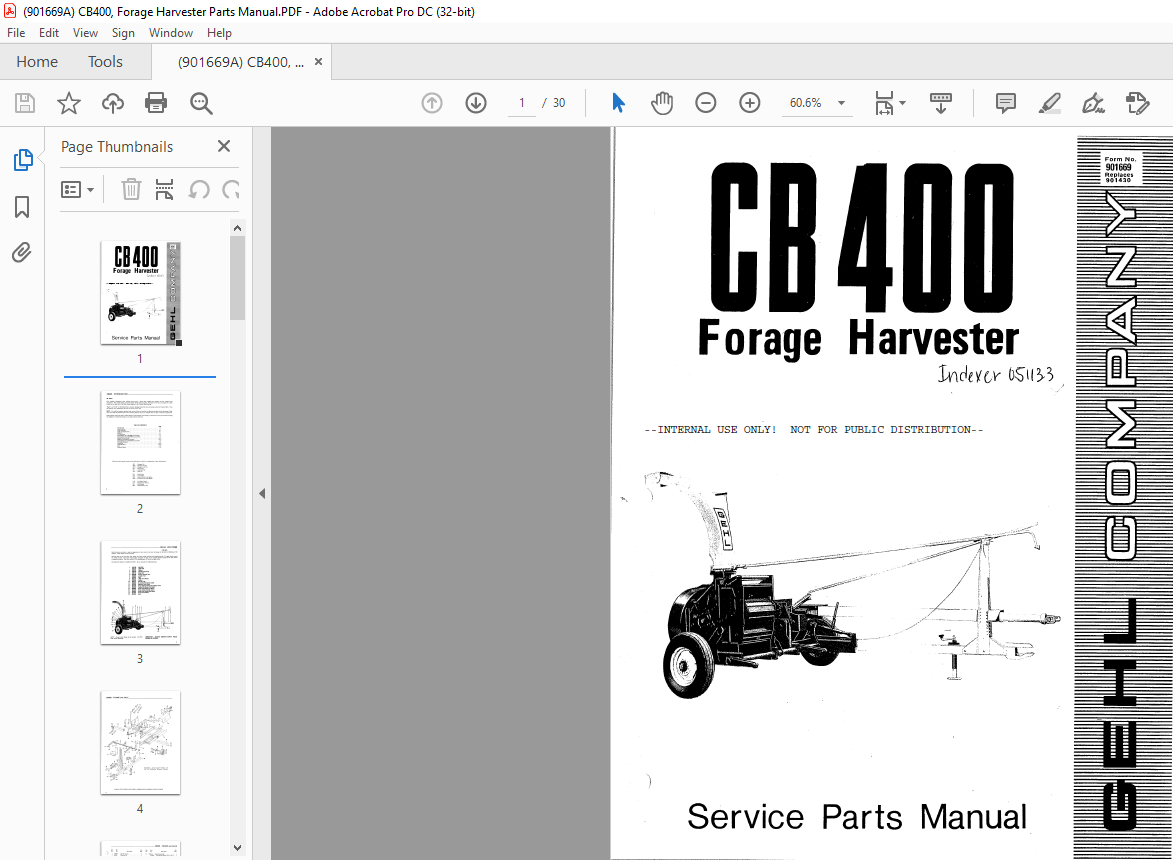Open the Sign document tool

[x=1093, y=103]
